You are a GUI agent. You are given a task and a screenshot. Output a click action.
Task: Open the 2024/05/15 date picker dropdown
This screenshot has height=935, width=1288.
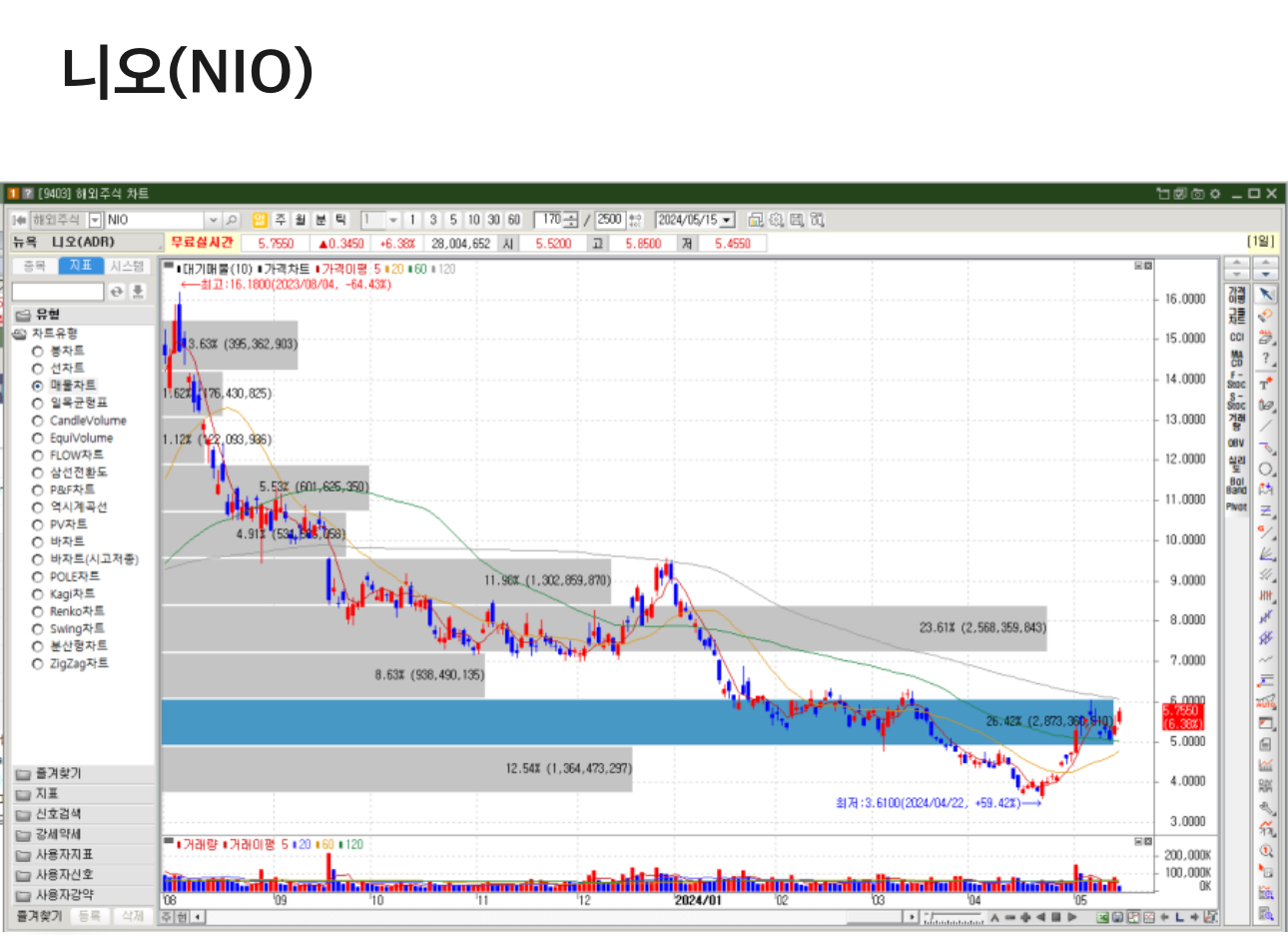[727, 220]
